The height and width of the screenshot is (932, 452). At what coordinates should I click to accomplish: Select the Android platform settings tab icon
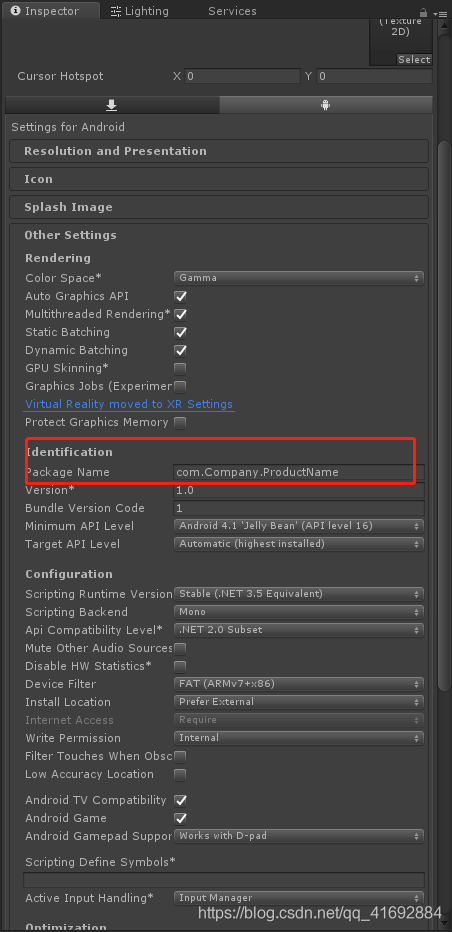pyautogui.click(x=325, y=105)
